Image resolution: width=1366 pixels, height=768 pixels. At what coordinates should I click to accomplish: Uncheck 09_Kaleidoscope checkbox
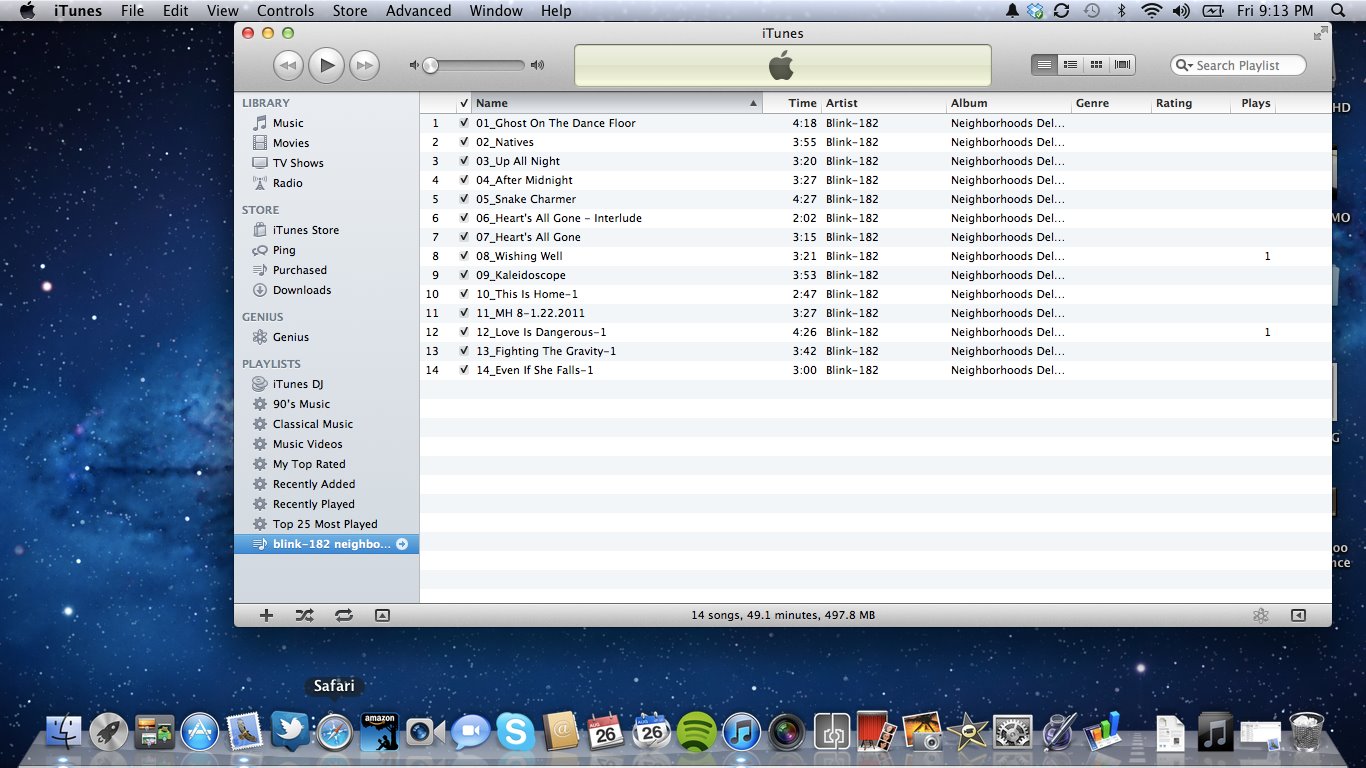tap(464, 275)
